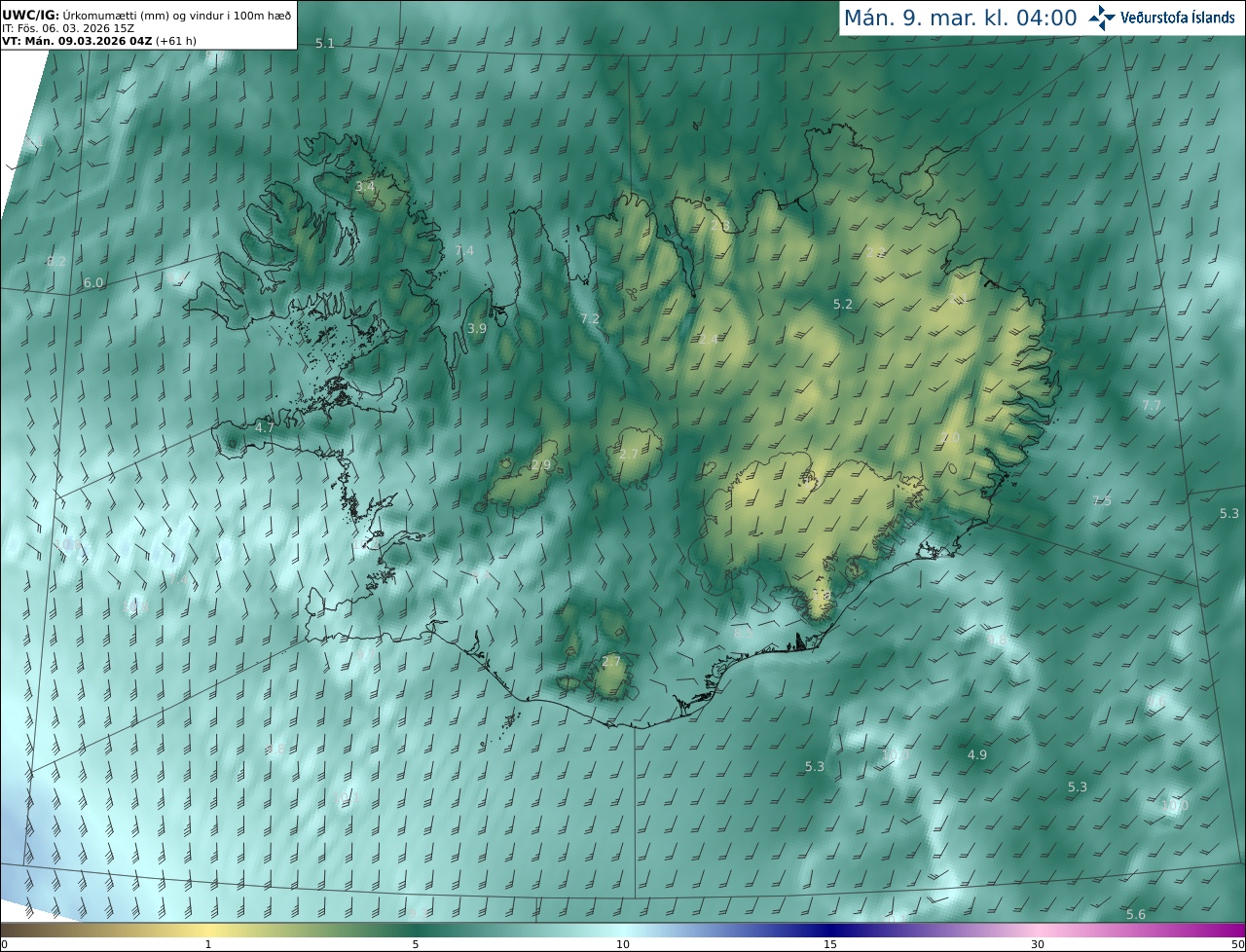Click the 8.2 value label on the map
The height and width of the screenshot is (952, 1246).
coord(56,261)
